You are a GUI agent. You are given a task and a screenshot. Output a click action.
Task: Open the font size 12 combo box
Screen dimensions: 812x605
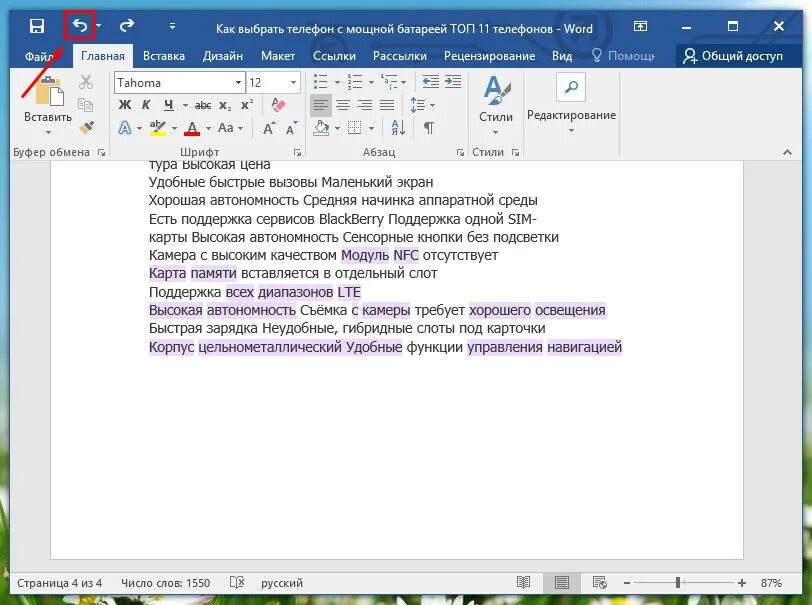(x=273, y=83)
